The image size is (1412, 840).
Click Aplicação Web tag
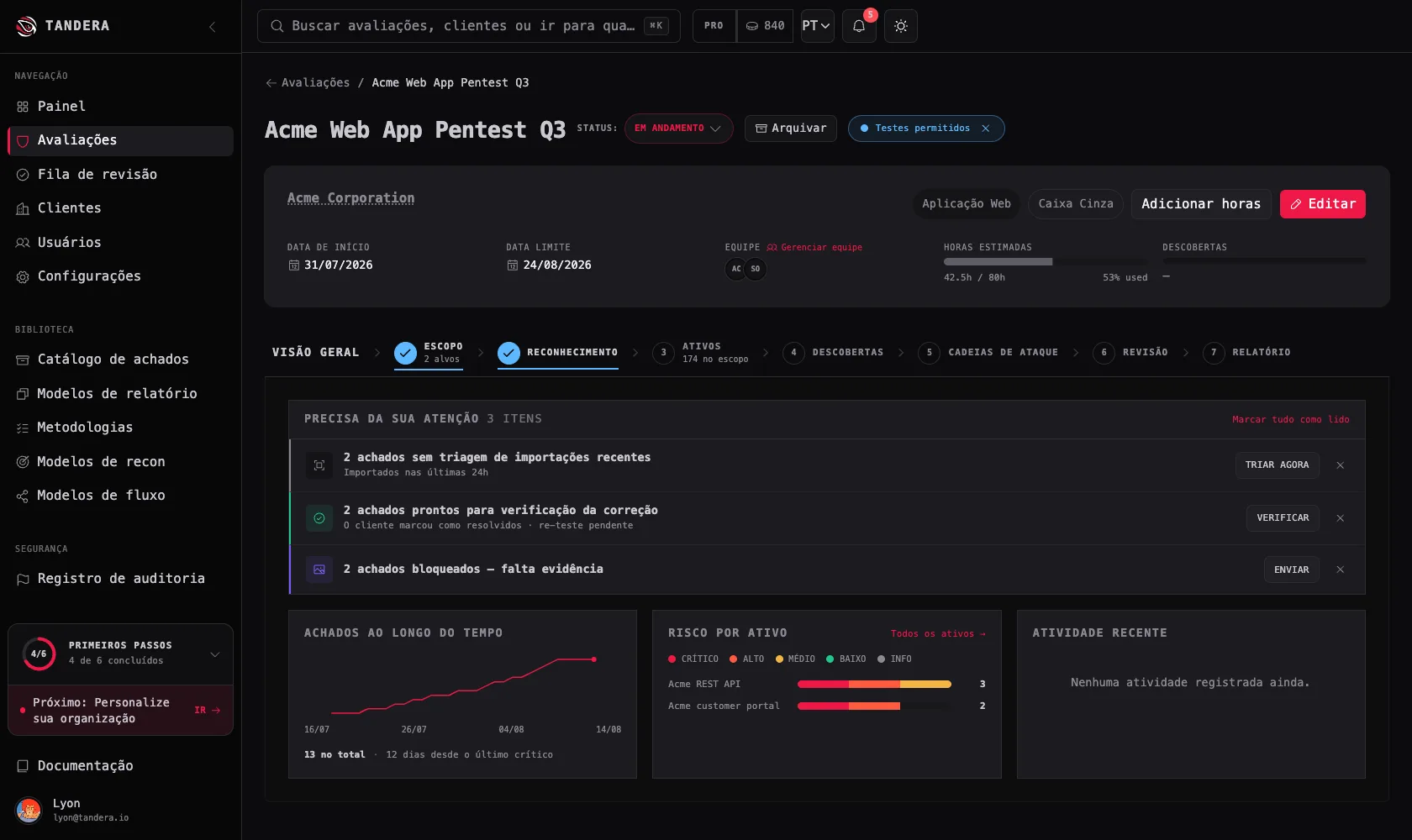point(967,204)
